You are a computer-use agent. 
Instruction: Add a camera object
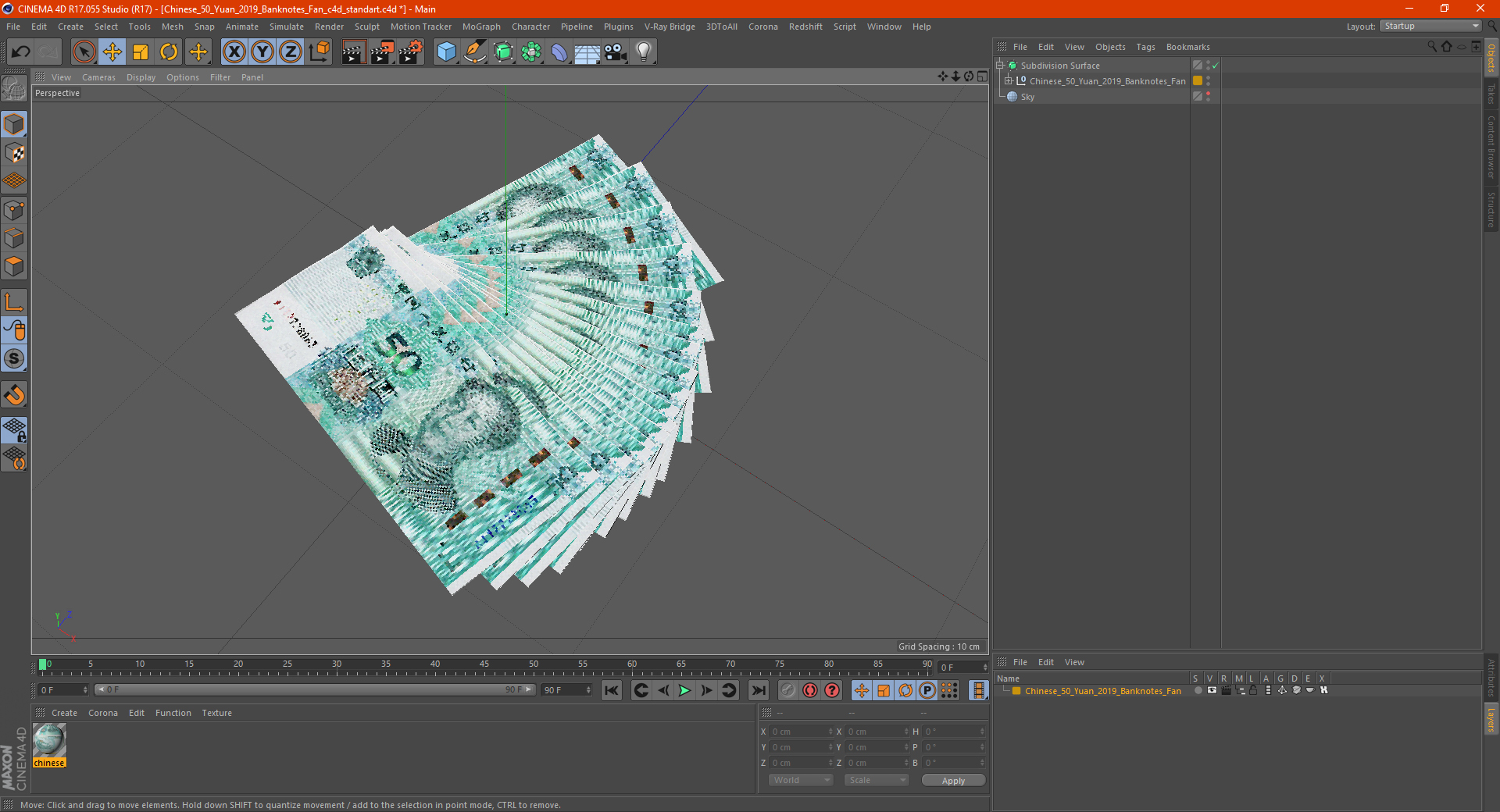point(615,52)
